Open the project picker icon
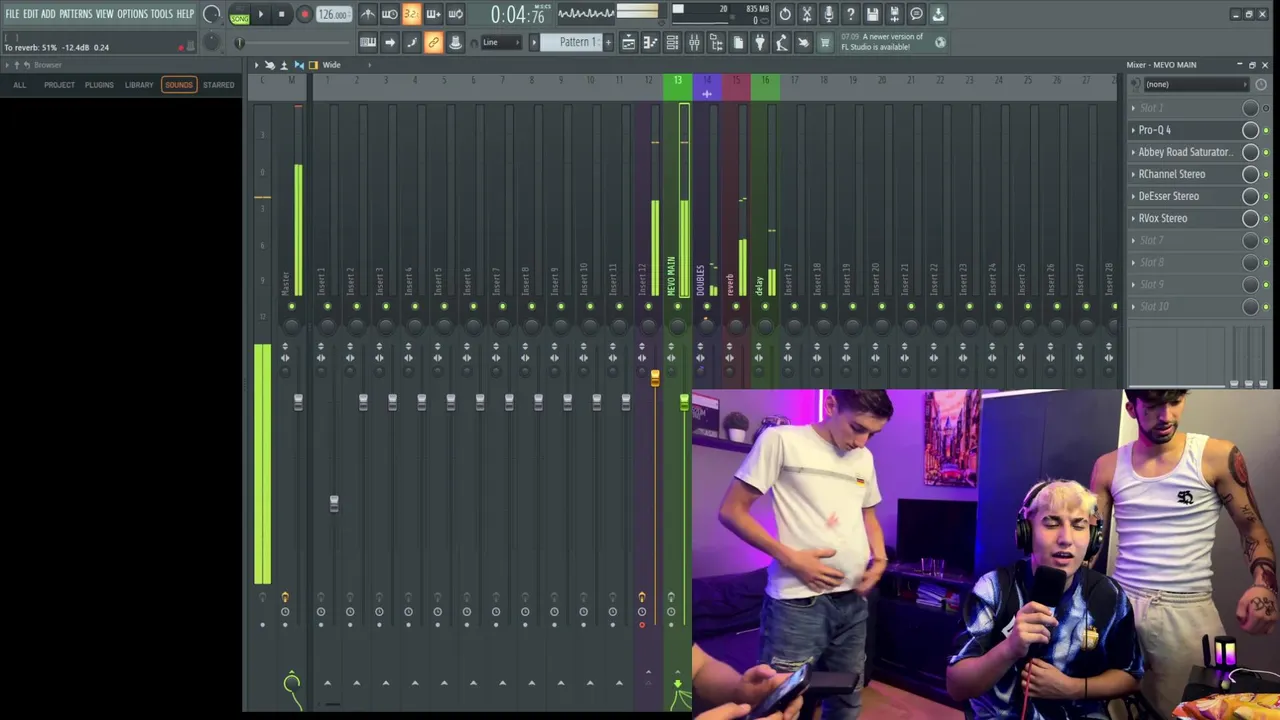 pos(738,42)
